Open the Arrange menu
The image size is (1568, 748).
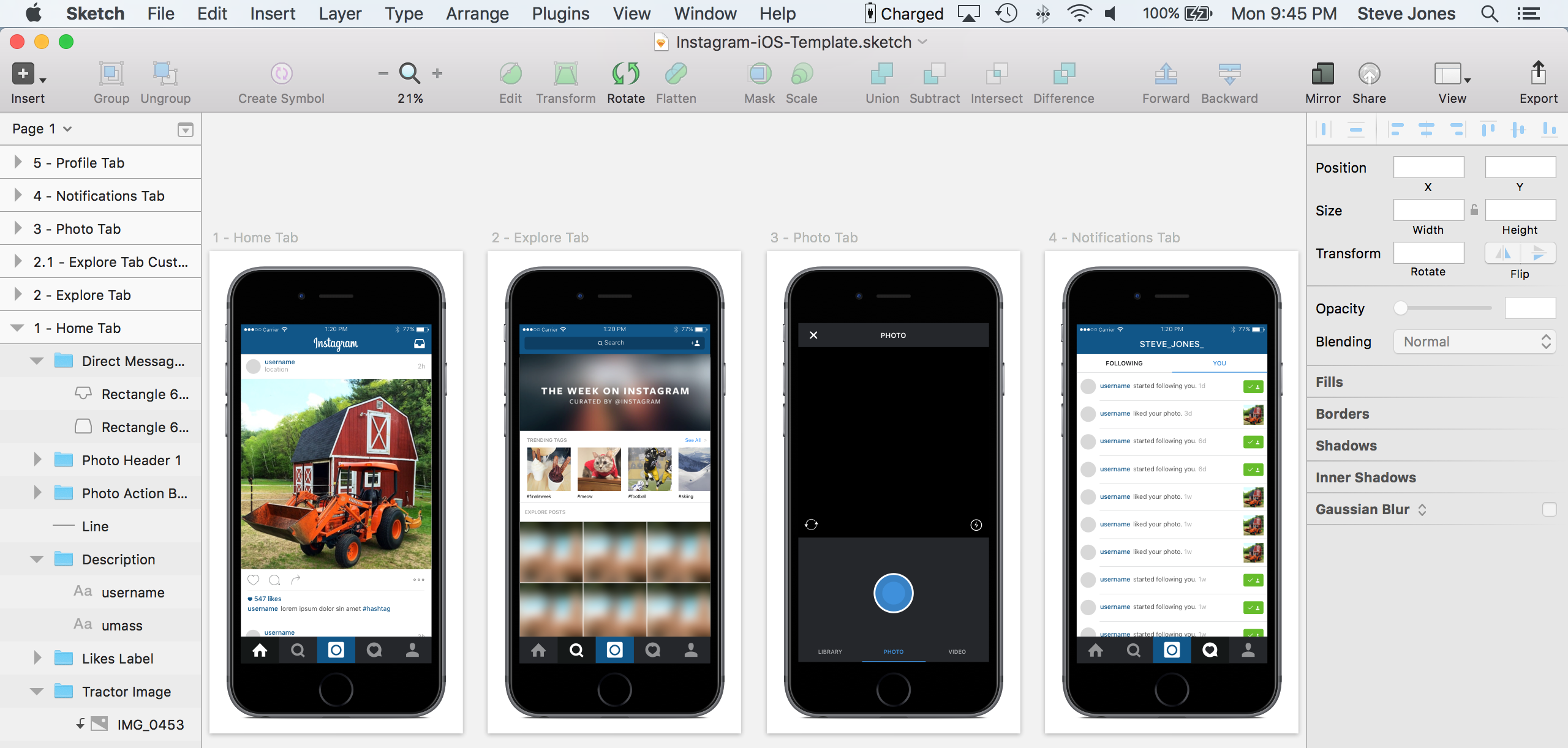pos(477,13)
